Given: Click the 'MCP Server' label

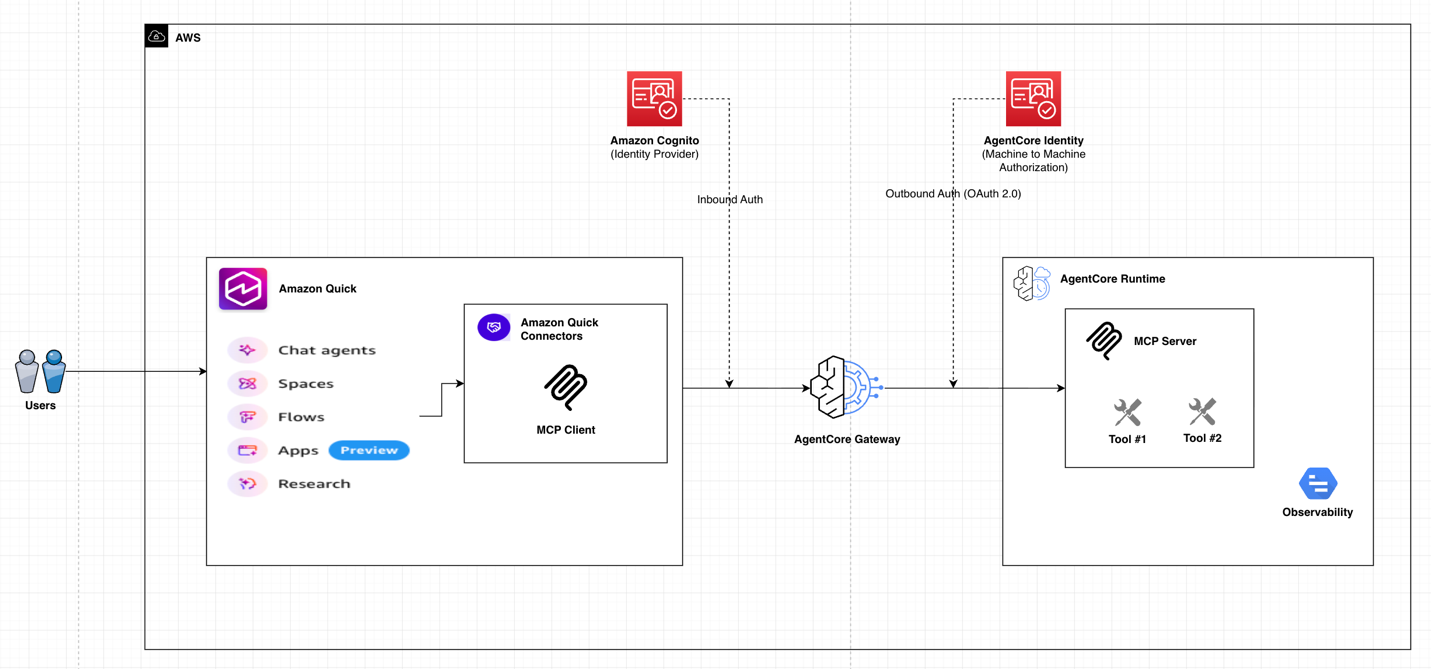Looking at the screenshot, I should click(1165, 341).
